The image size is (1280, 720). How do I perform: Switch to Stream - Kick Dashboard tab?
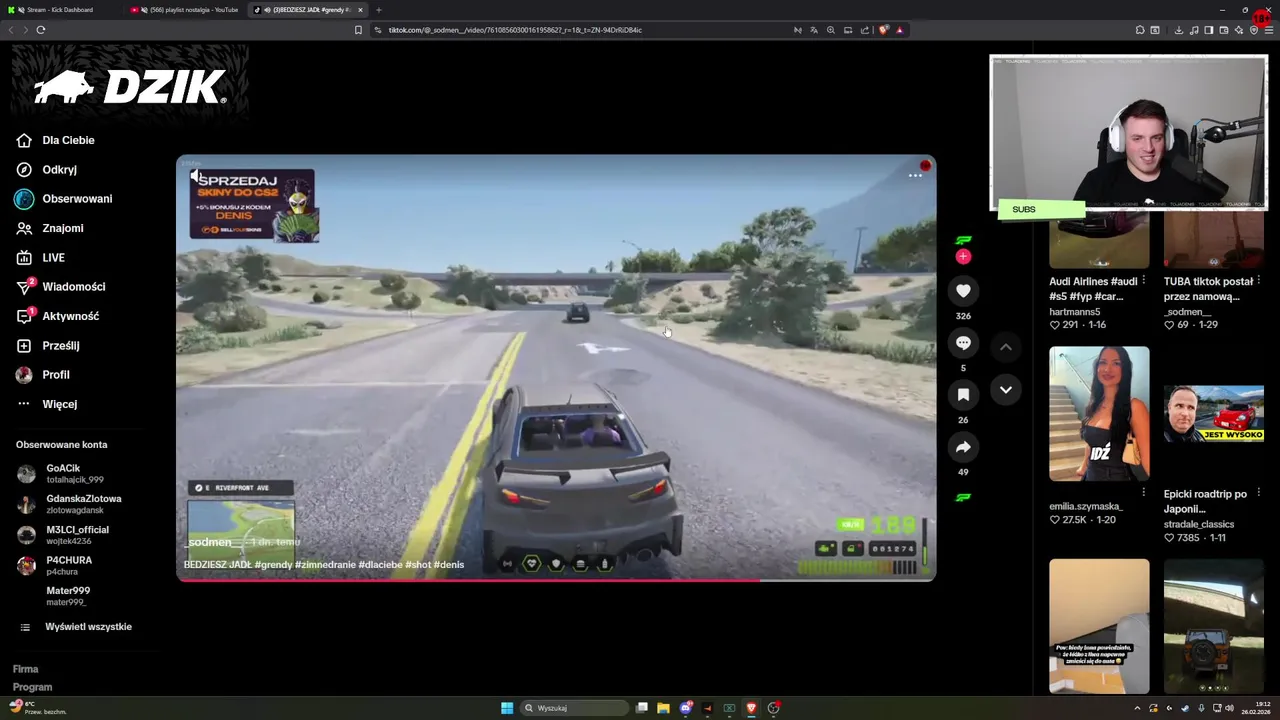[60, 10]
